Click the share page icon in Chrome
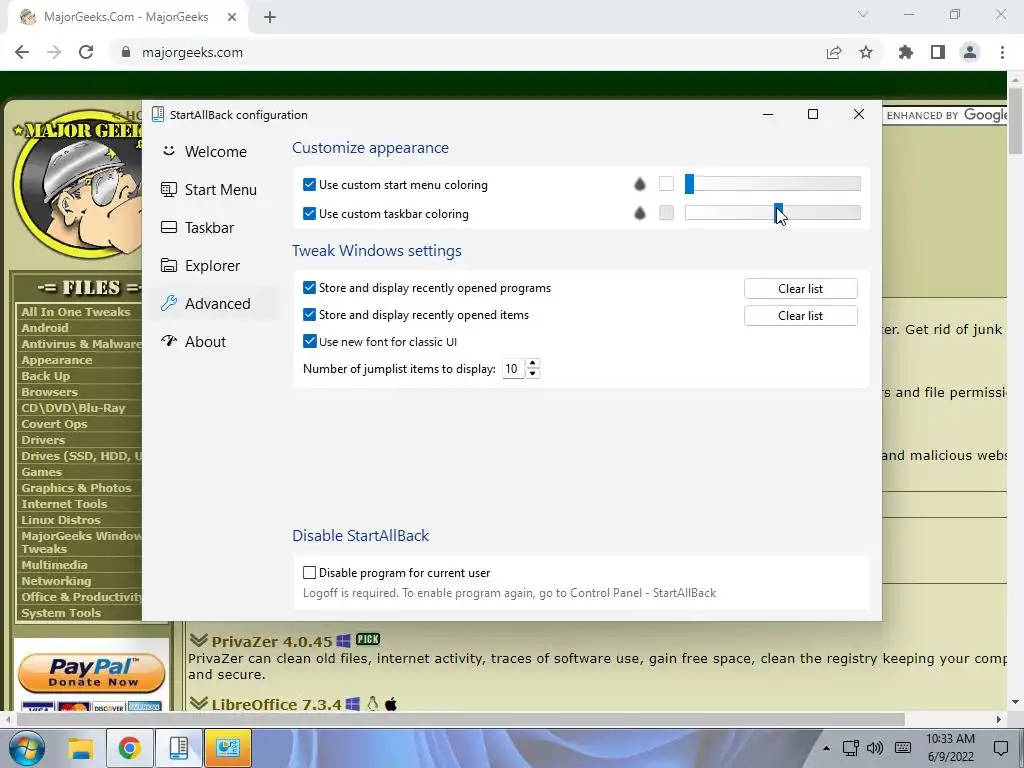The image size is (1024, 768). (x=834, y=53)
